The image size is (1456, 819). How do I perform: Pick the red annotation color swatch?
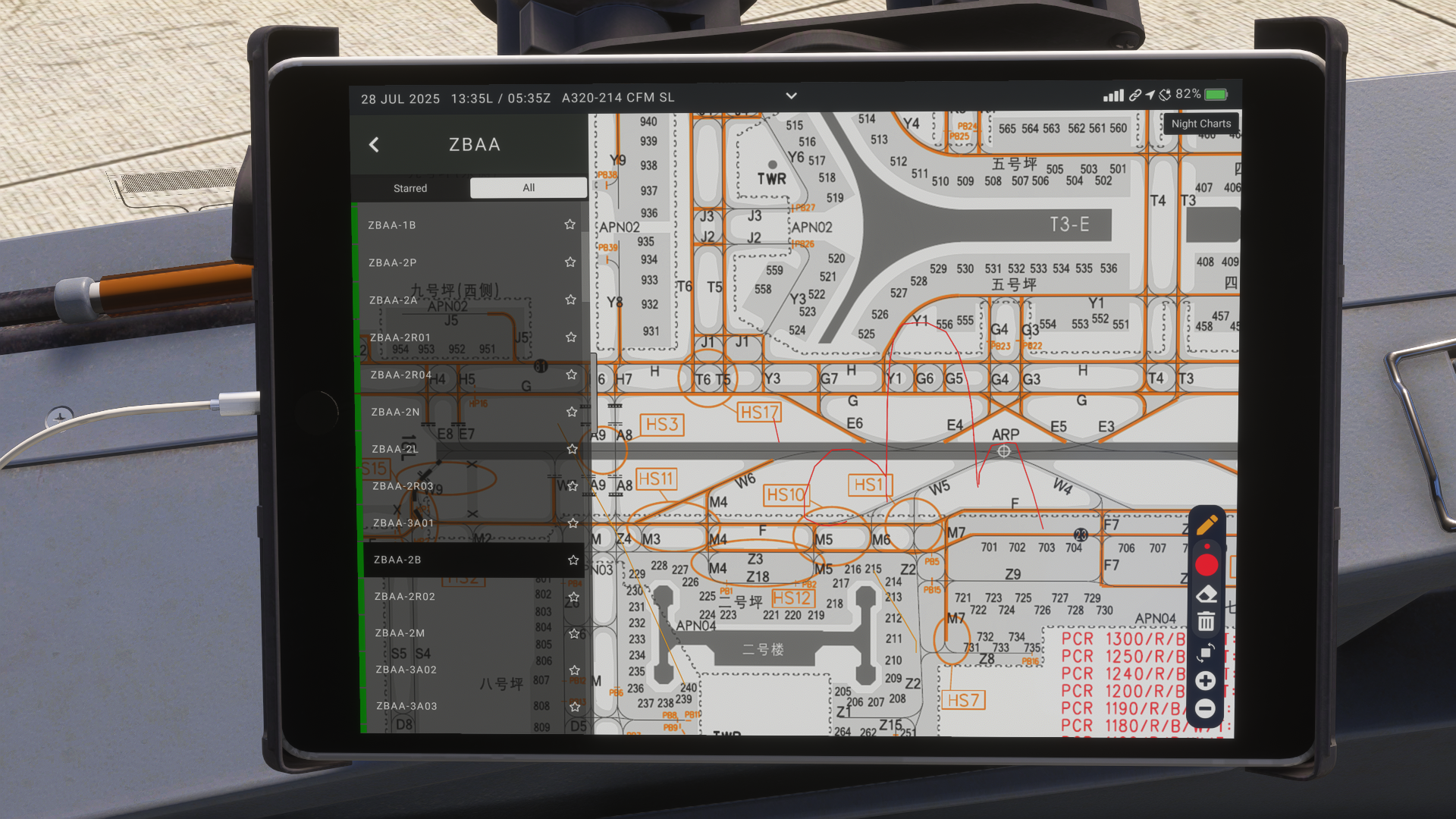tap(1207, 564)
